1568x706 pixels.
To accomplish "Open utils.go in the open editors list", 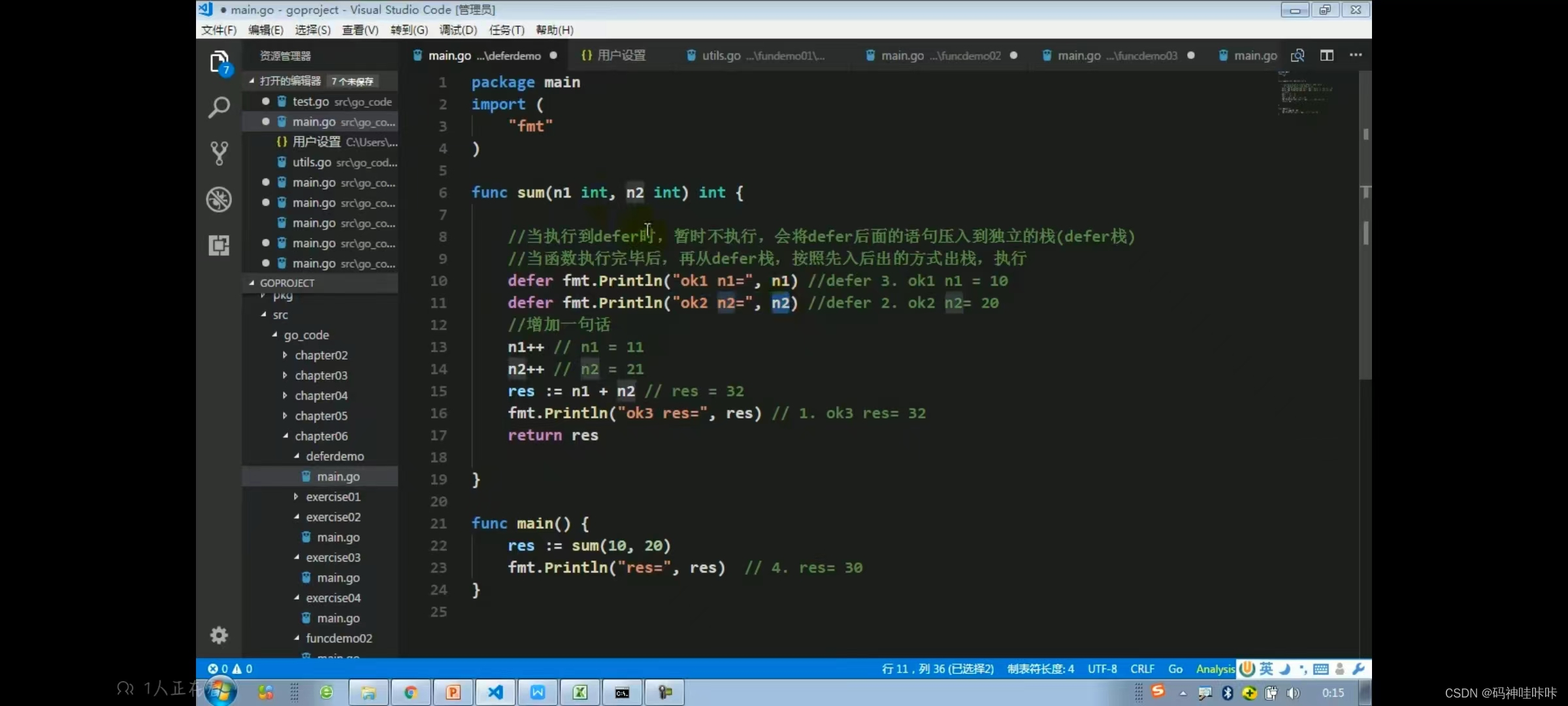I will point(320,162).
